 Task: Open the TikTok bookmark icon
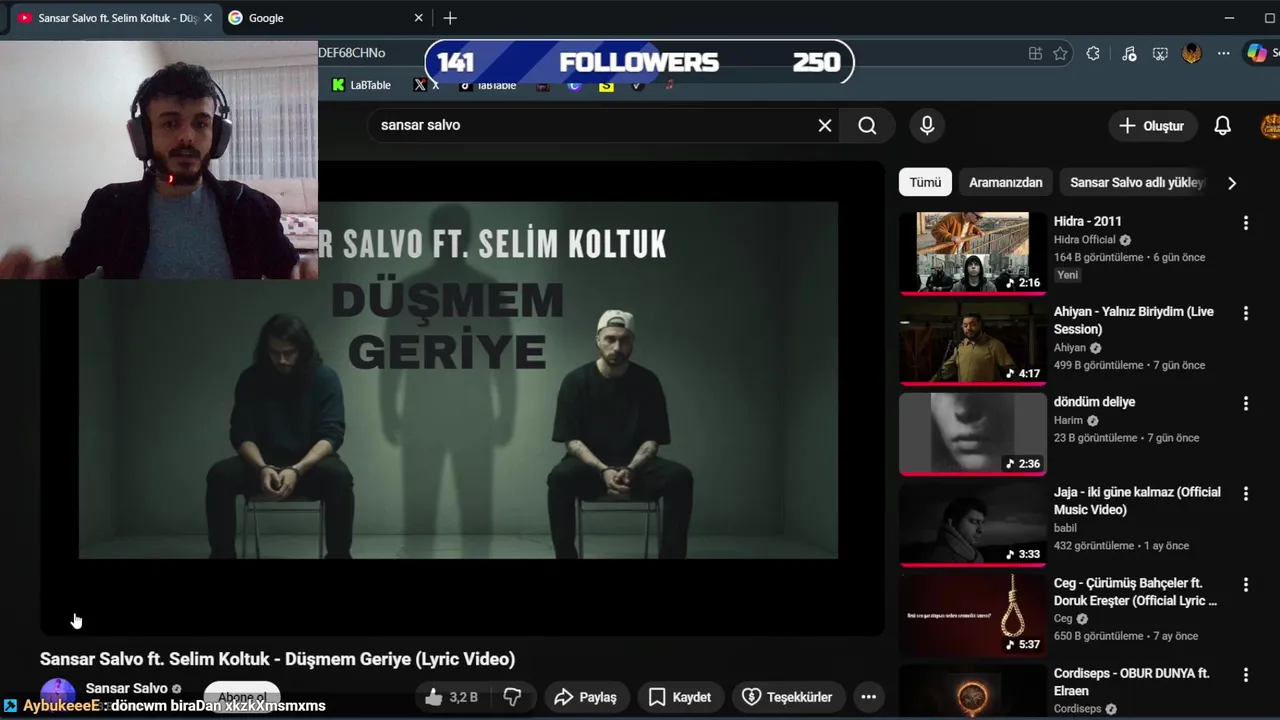pyautogui.click(x=465, y=86)
